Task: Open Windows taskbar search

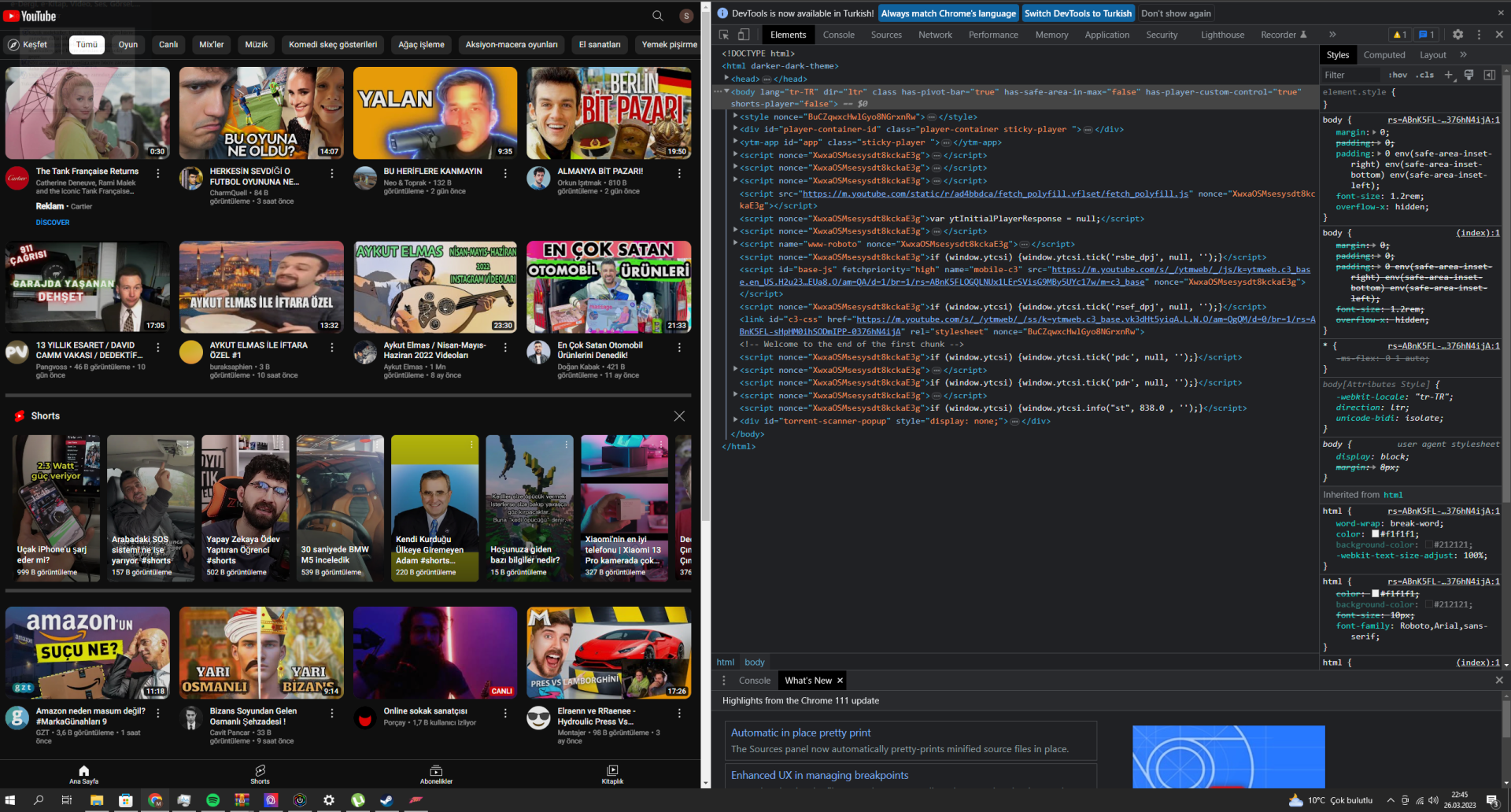Action: (39, 800)
